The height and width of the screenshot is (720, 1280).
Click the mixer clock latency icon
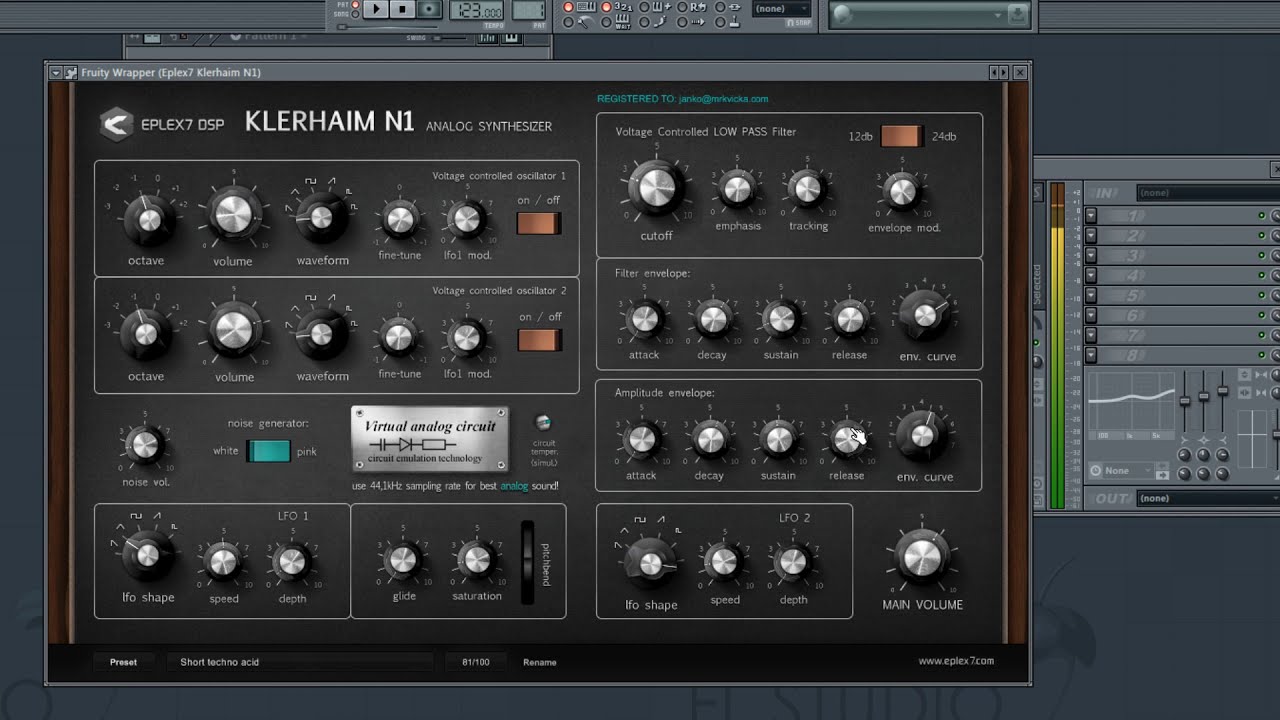click(x=1095, y=470)
